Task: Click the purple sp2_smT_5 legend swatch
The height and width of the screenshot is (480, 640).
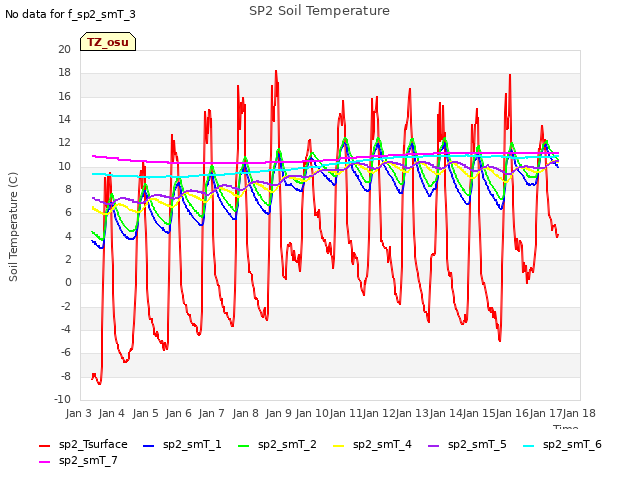Action: [433, 446]
